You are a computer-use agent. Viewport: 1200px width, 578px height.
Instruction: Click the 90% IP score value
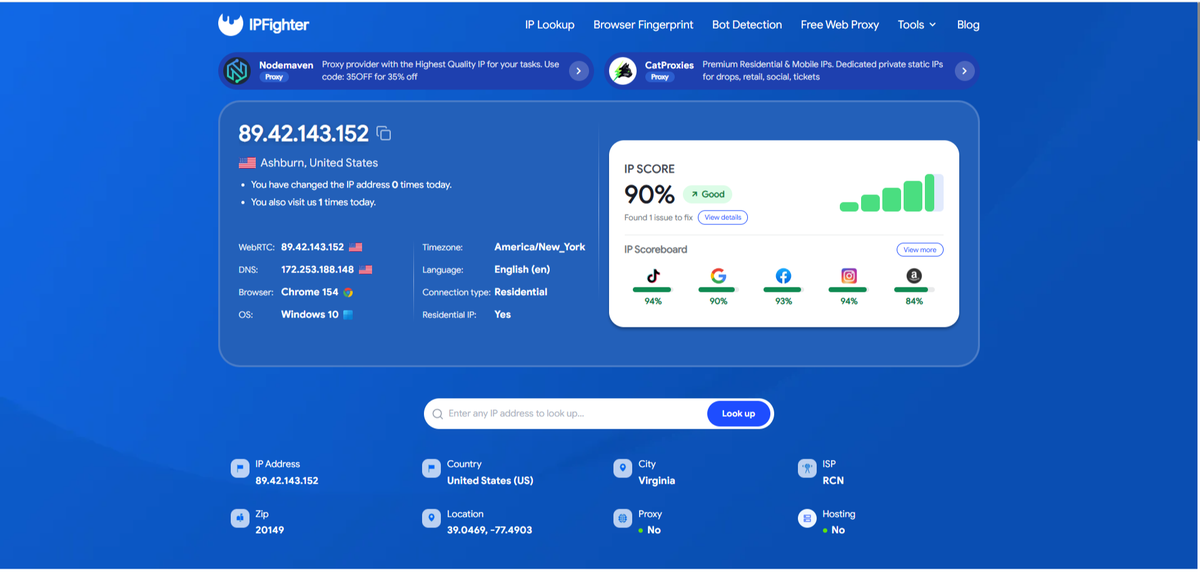(x=649, y=194)
